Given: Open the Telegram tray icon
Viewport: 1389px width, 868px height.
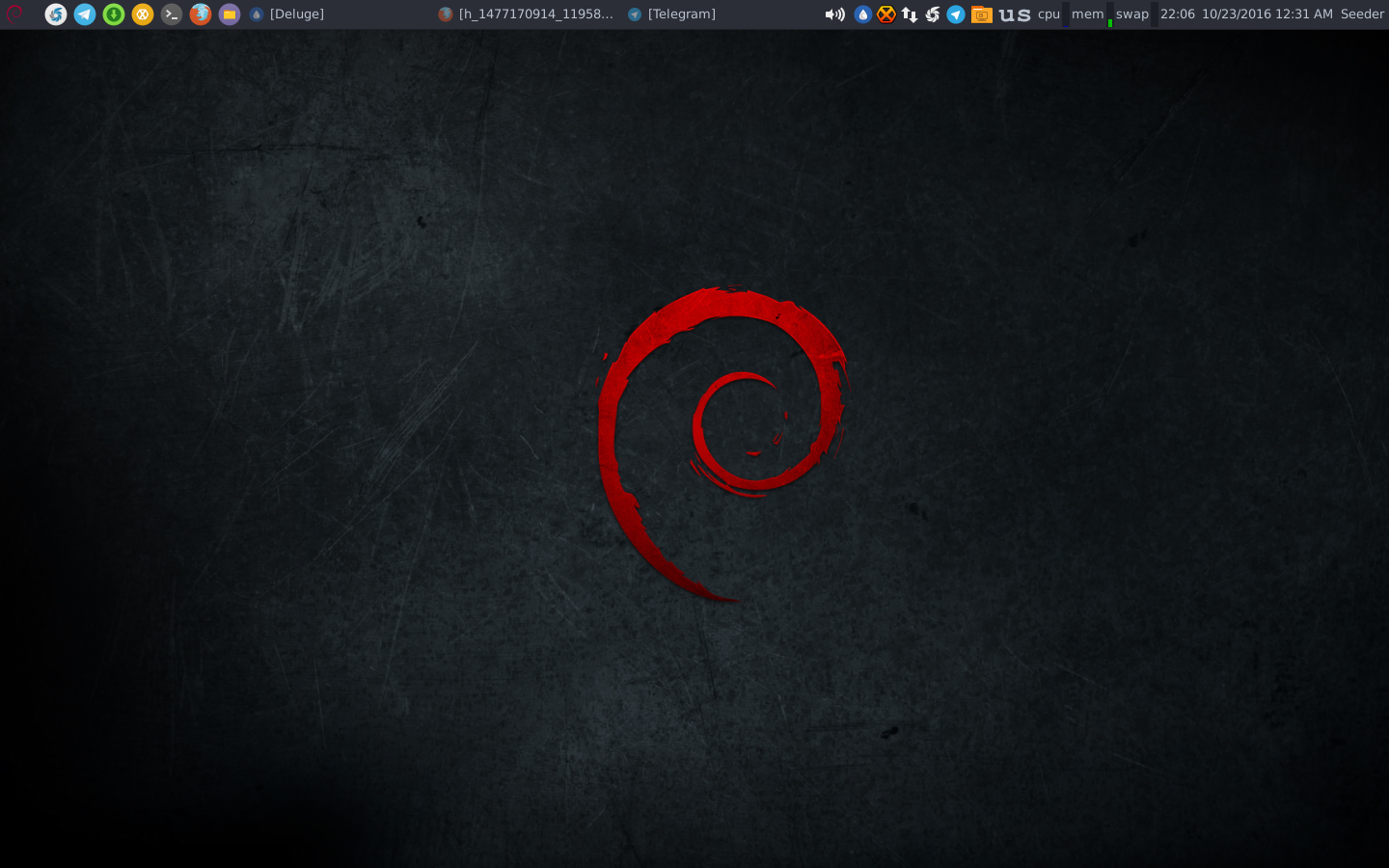Looking at the screenshot, I should 956,14.
